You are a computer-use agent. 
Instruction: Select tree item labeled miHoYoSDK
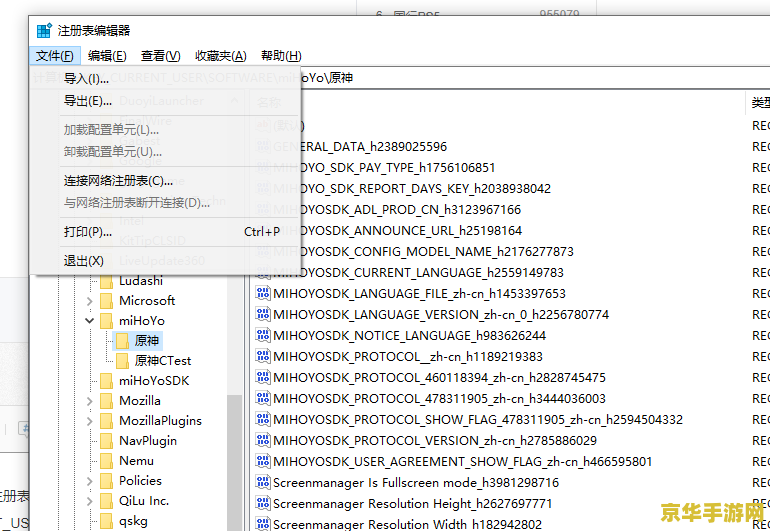point(154,381)
